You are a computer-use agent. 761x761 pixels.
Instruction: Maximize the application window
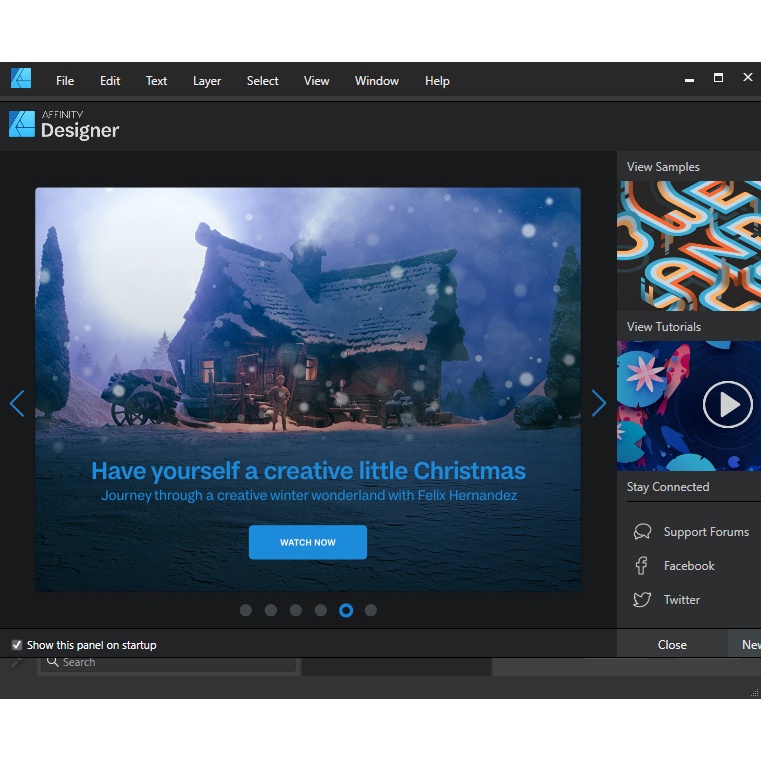[x=718, y=78]
